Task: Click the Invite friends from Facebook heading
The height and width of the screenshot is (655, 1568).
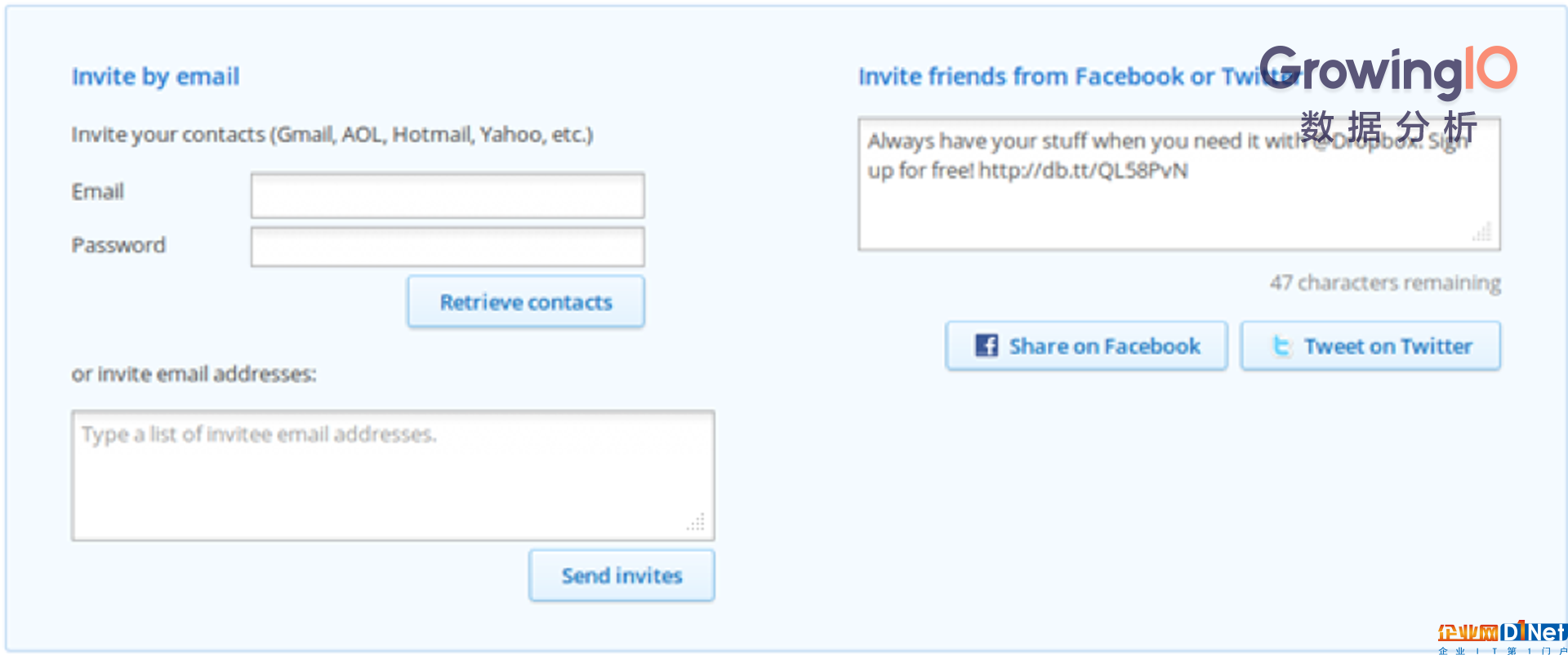Action: [1078, 77]
